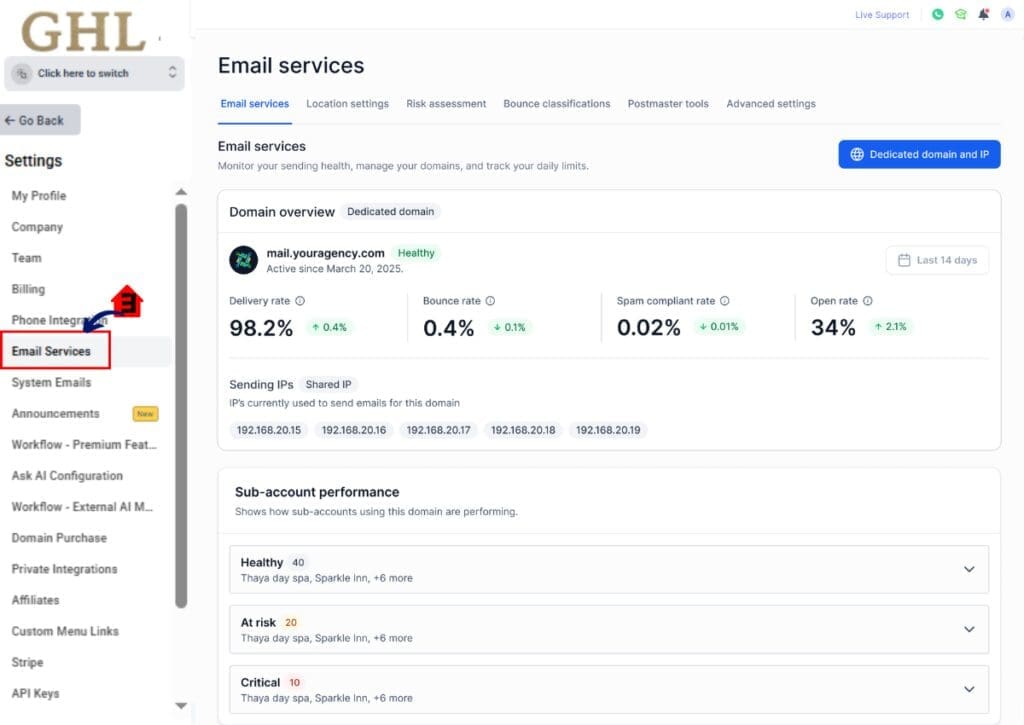Click the Dedicated domain badge

[391, 212]
